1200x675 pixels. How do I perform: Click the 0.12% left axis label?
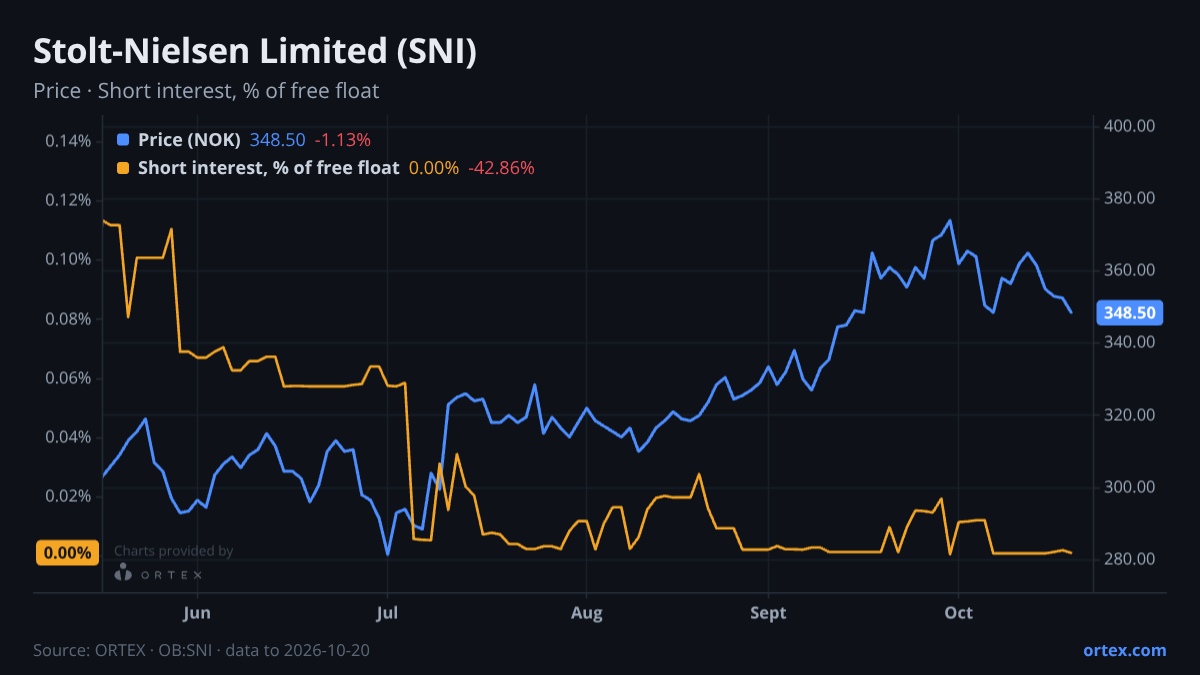(68, 200)
